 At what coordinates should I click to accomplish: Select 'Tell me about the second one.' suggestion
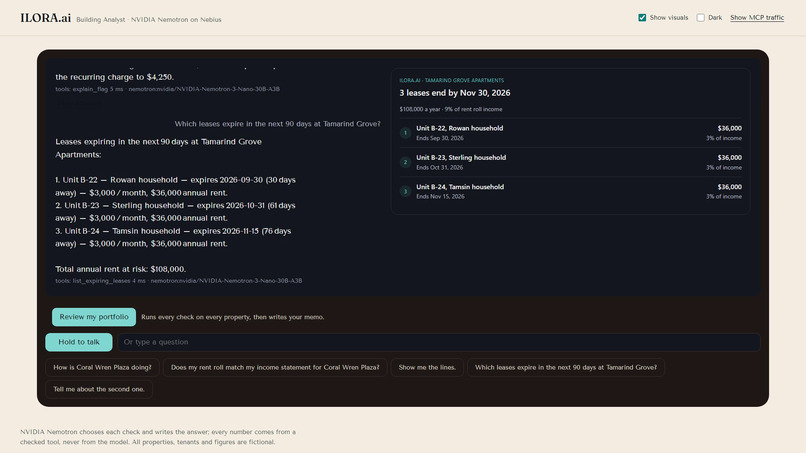pyautogui.click(x=99, y=389)
